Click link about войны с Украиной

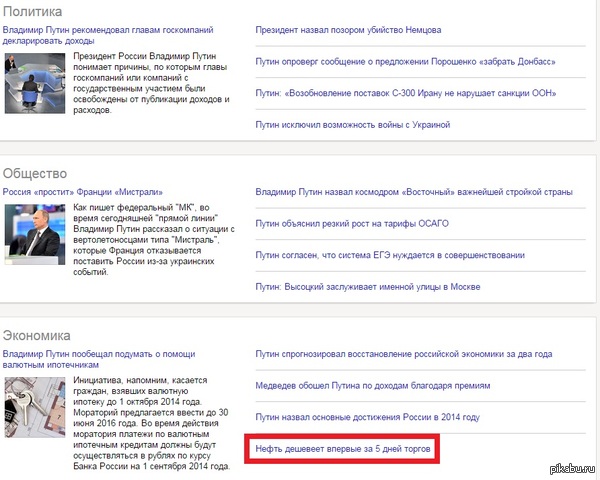tap(353, 125)
